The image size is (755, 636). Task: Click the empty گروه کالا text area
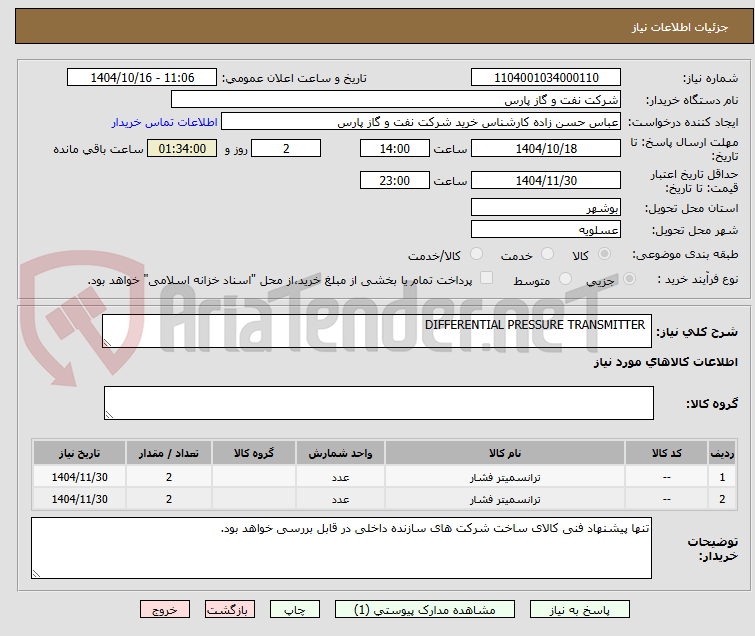point(379,403)
